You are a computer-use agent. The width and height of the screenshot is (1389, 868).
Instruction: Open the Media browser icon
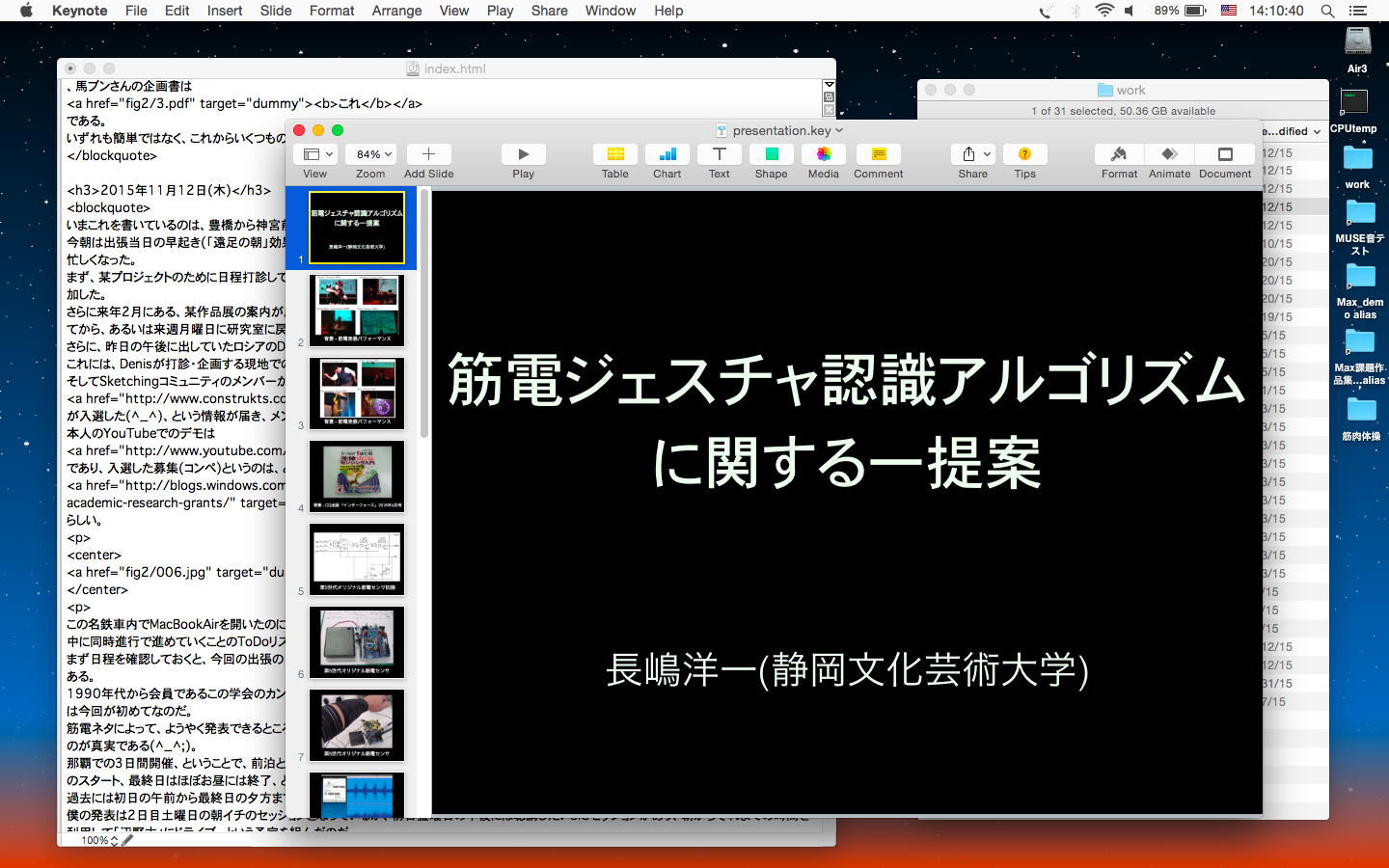tap(823, 154)
